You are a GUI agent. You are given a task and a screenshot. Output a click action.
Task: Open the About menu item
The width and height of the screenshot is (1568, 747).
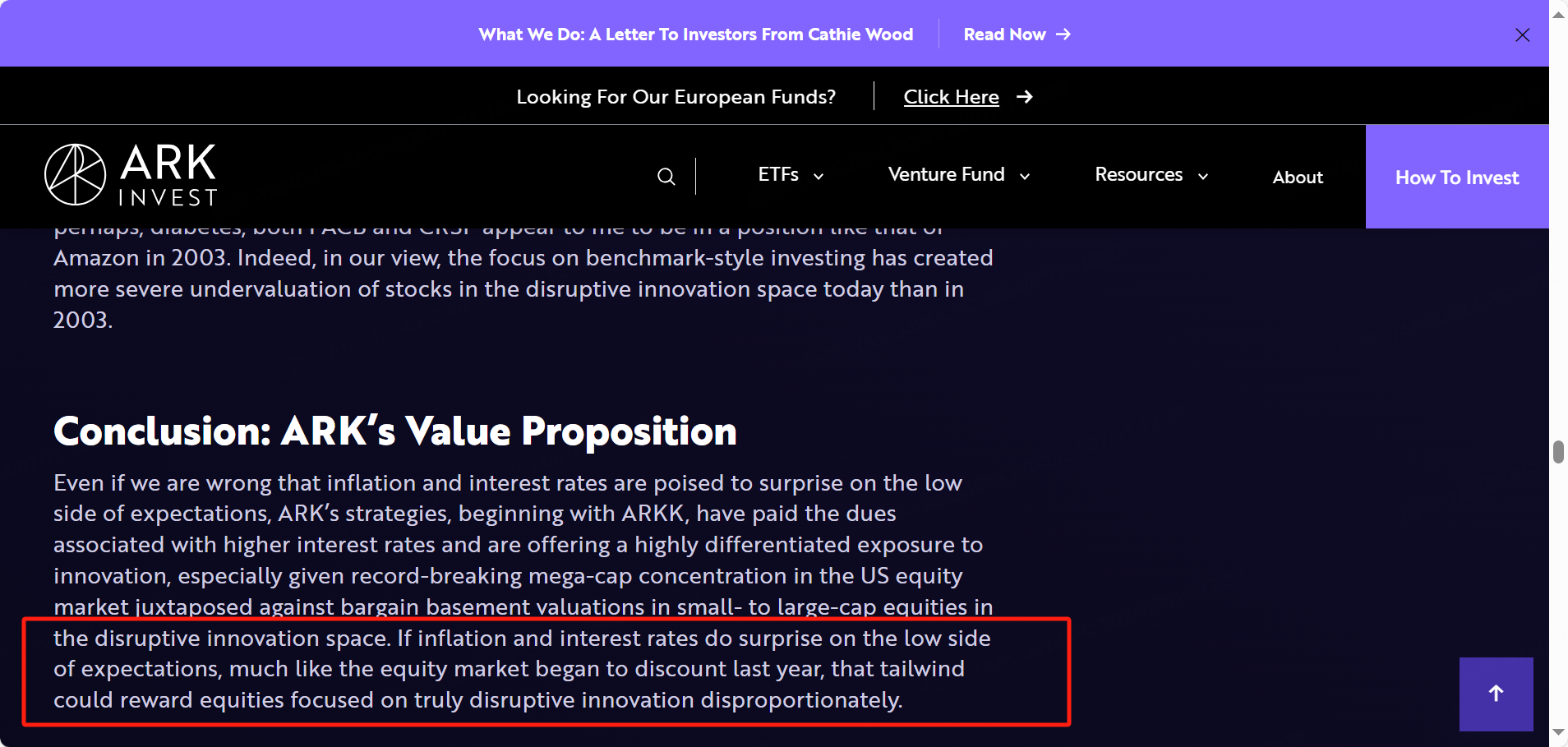[x=1298, y=177]
